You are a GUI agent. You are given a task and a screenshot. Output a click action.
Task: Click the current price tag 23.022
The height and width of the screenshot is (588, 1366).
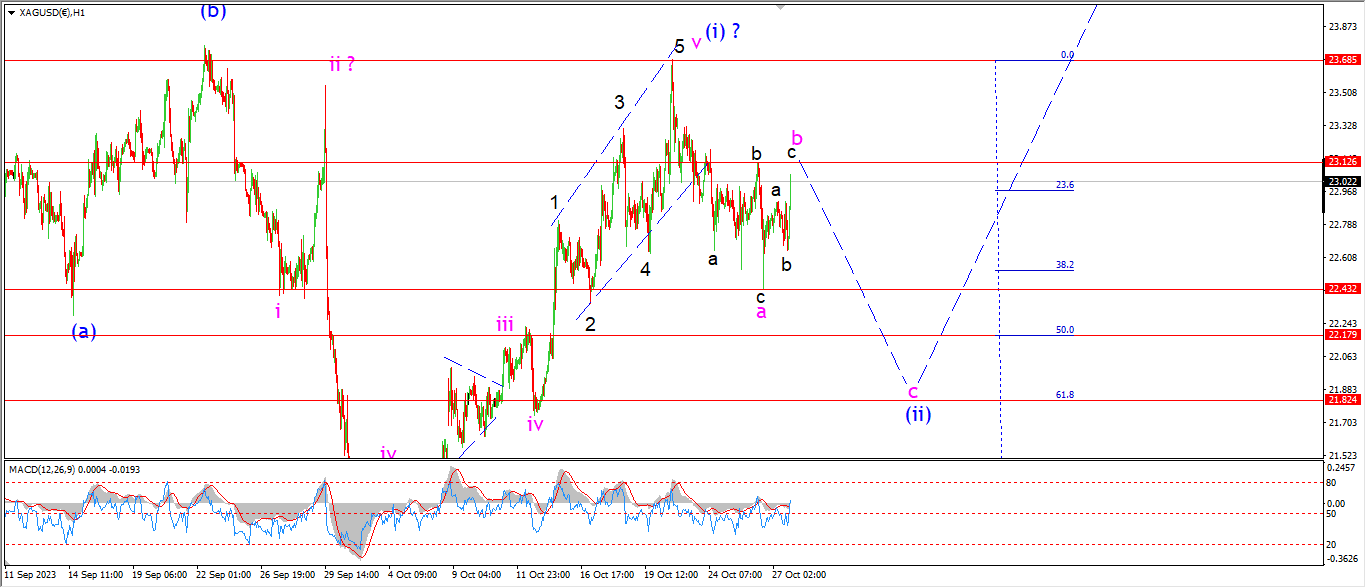pyautogui.click(x=1341, y=181)
